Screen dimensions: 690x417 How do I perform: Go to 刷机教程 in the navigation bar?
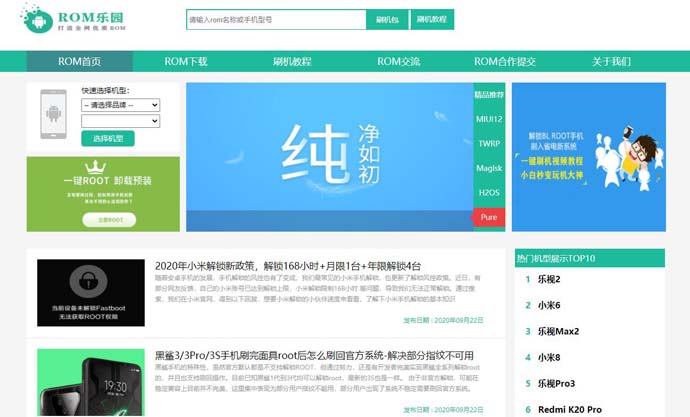pos(292,62)
